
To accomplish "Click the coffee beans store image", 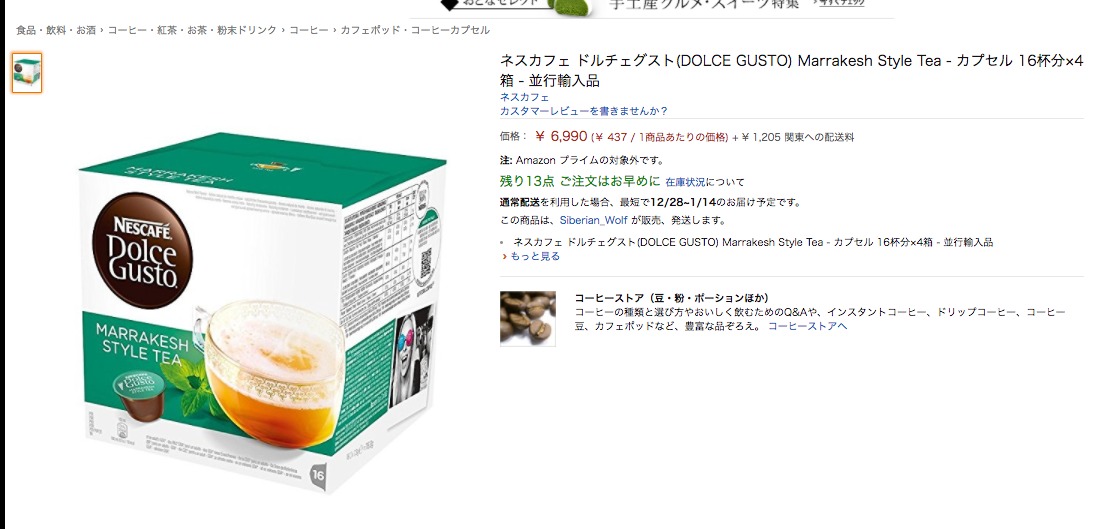I will click(x=528, y=319).
